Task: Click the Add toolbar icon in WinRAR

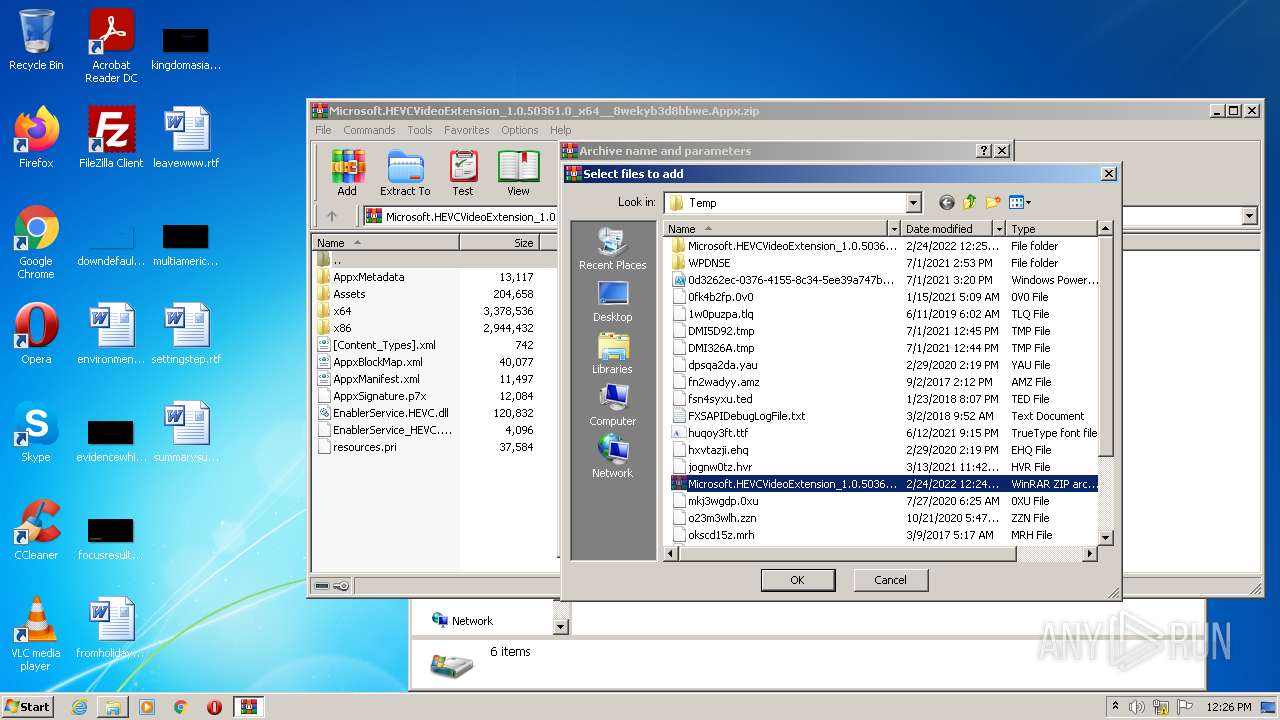Action: click(347, 173)
